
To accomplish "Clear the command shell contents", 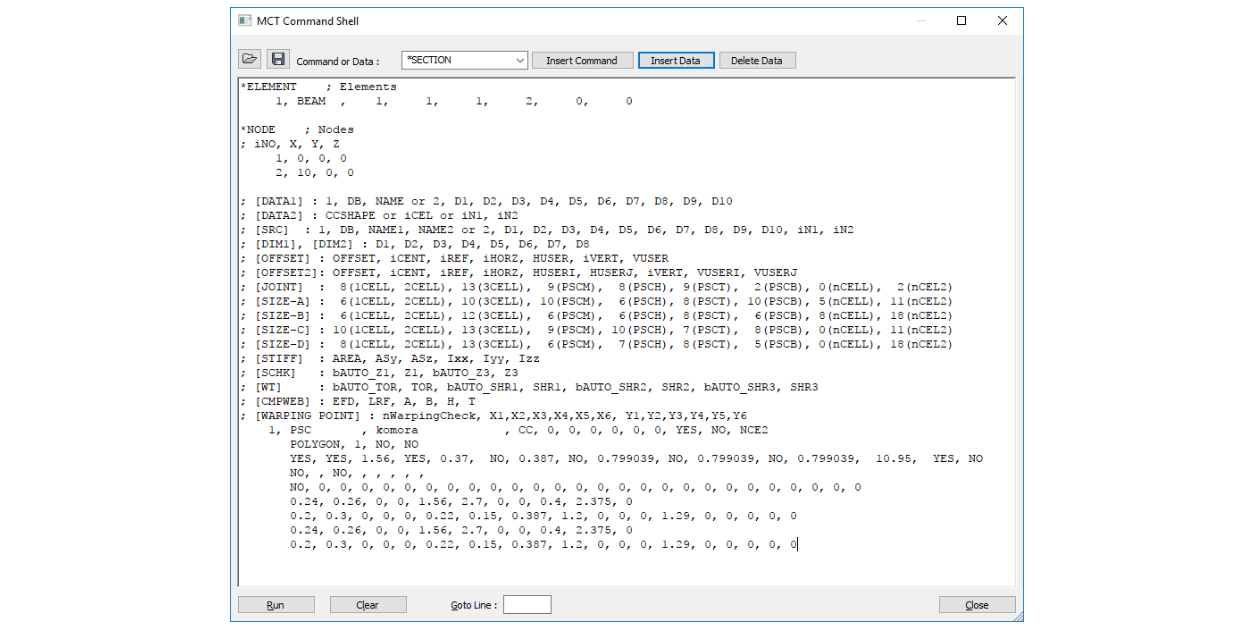I will pyautogui.click(x=368, y=605).
